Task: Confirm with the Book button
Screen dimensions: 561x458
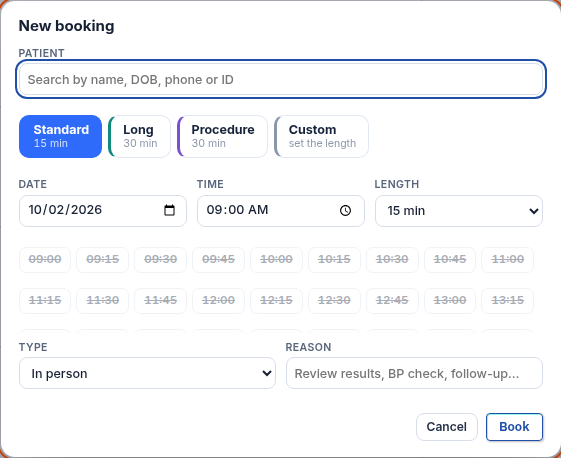Action: pos(514,427)
